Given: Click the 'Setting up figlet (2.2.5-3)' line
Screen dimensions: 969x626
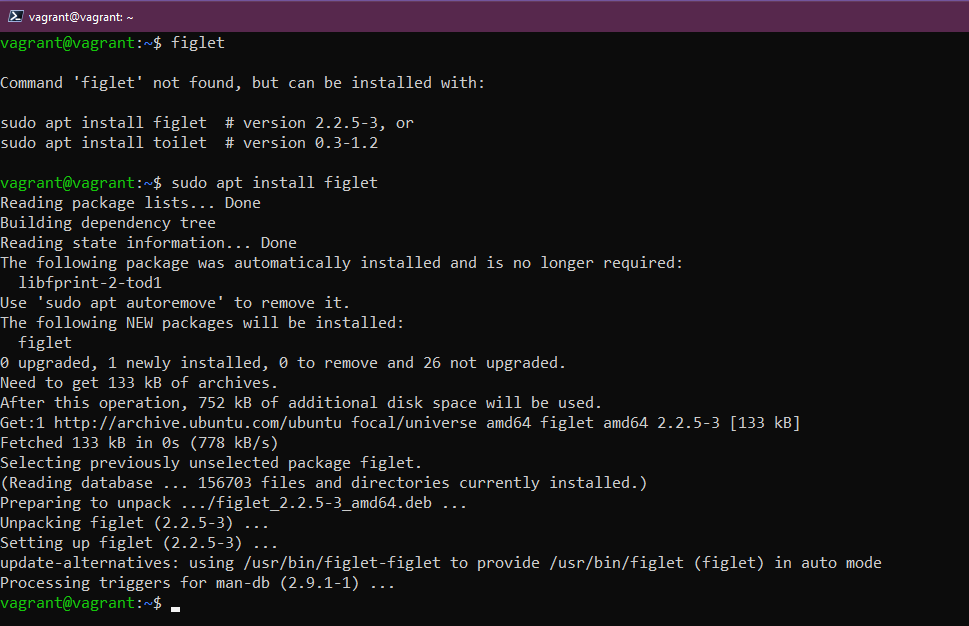Looking at the screenshot, I should (x=139, y=543).
